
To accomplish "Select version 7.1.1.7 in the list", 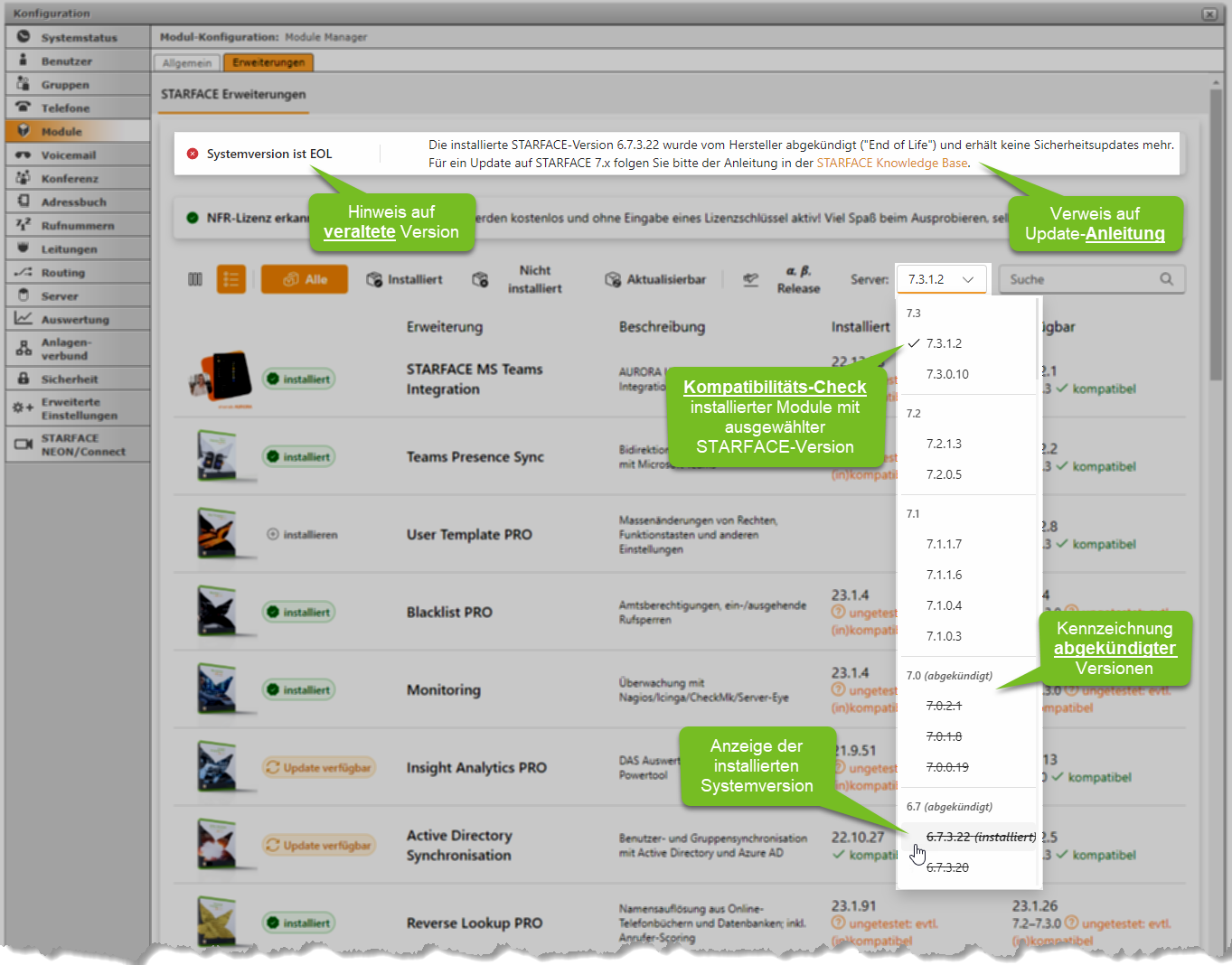I will 968,544.
